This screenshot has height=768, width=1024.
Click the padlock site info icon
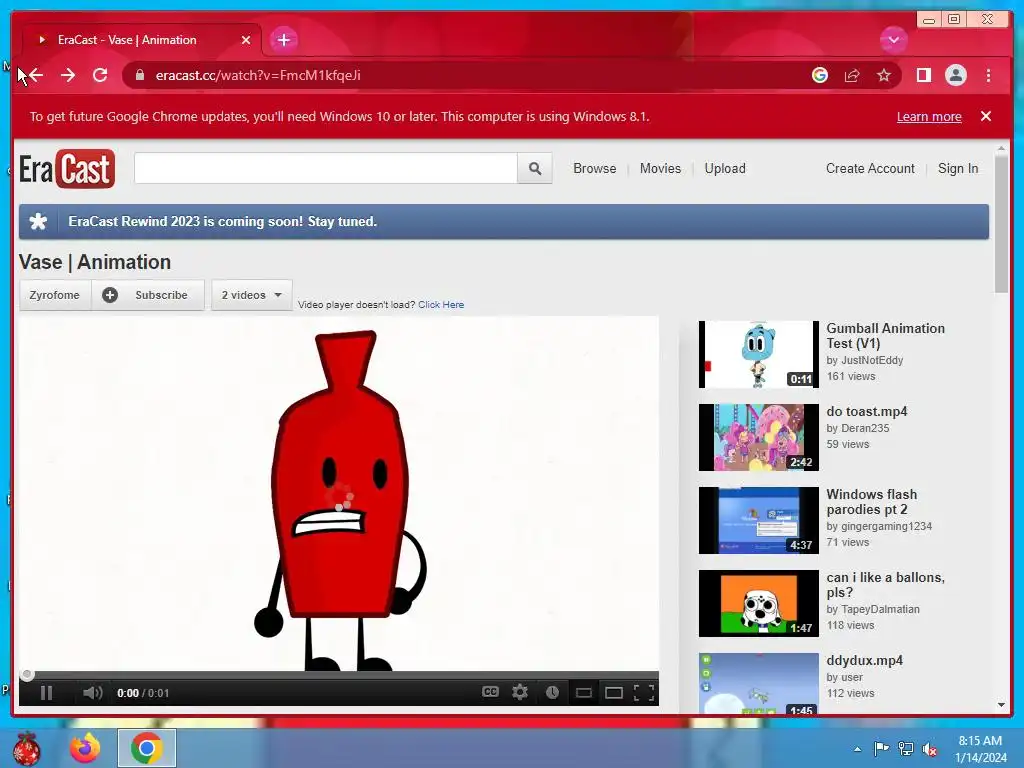point(139,75)
